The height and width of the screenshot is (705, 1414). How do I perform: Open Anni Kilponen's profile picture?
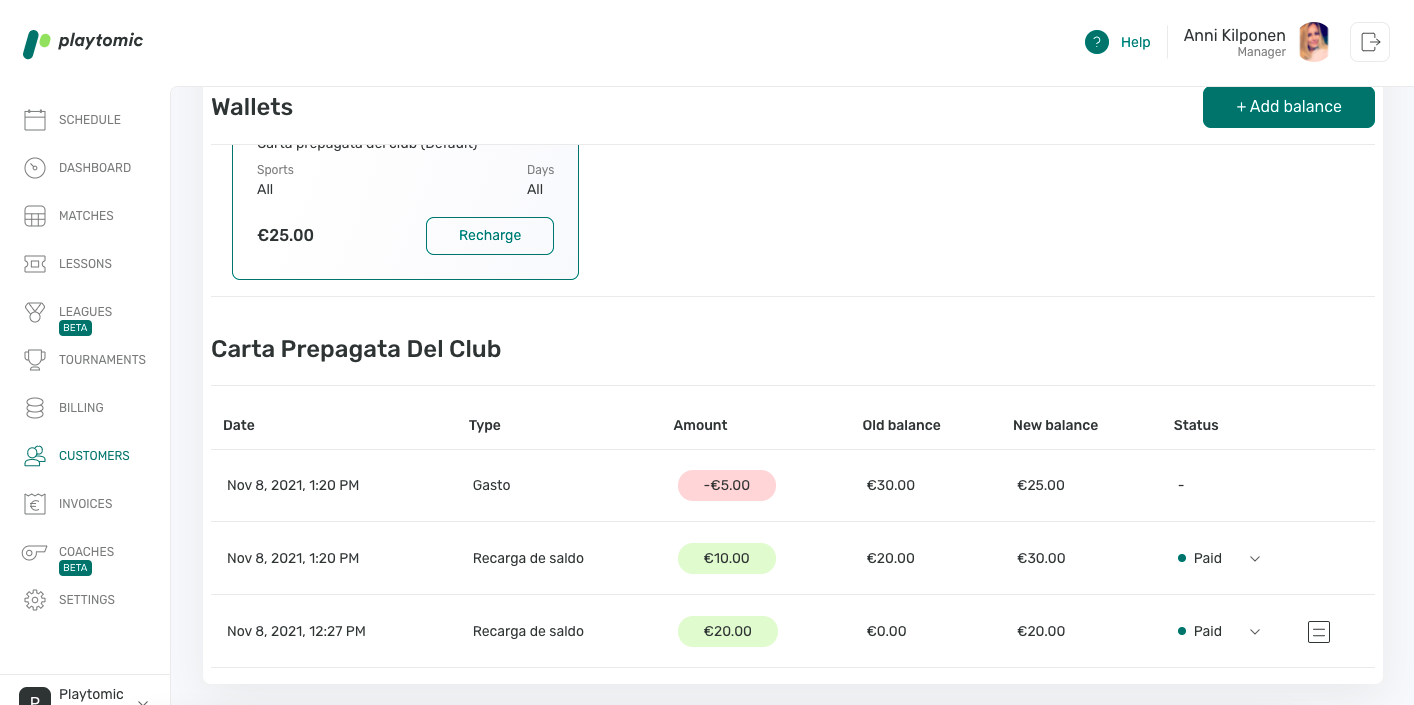point(1313,41)
